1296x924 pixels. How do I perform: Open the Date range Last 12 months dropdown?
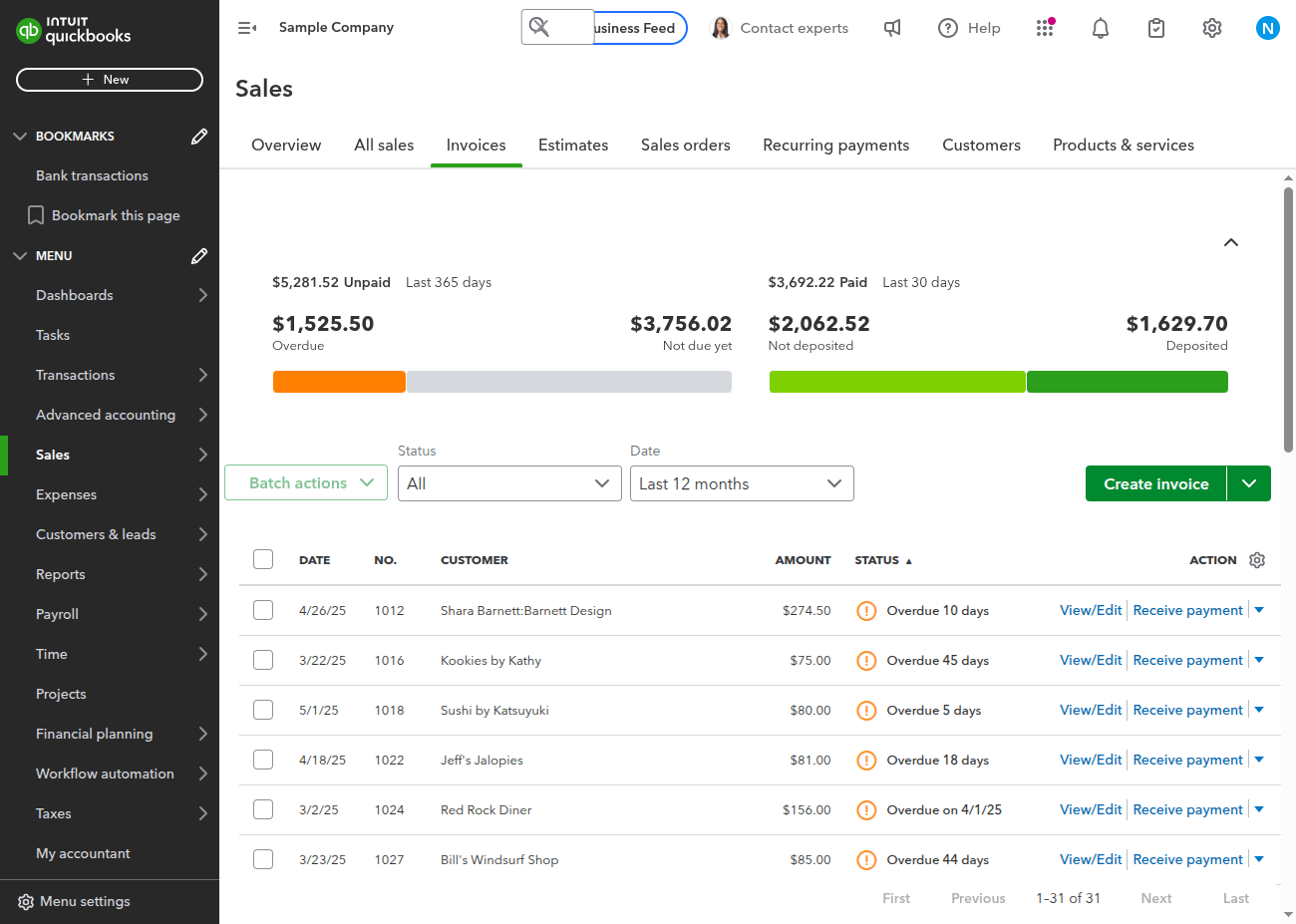pos(742,483)
